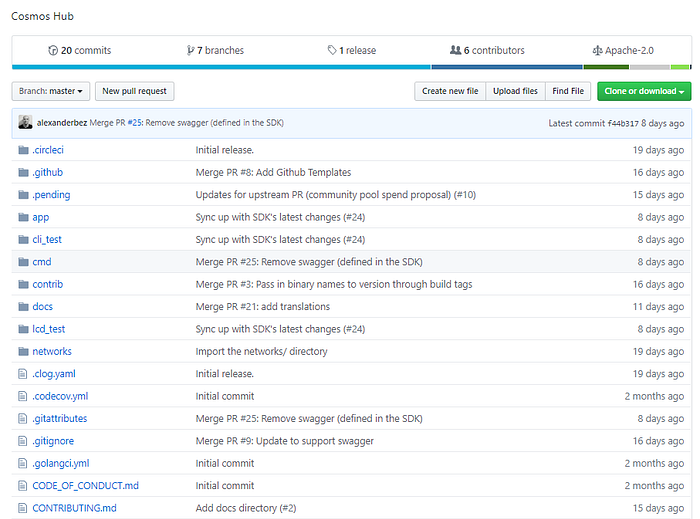700x519 pixels.
Task: Open the .clog.yaml file
Action: point(54,374)
